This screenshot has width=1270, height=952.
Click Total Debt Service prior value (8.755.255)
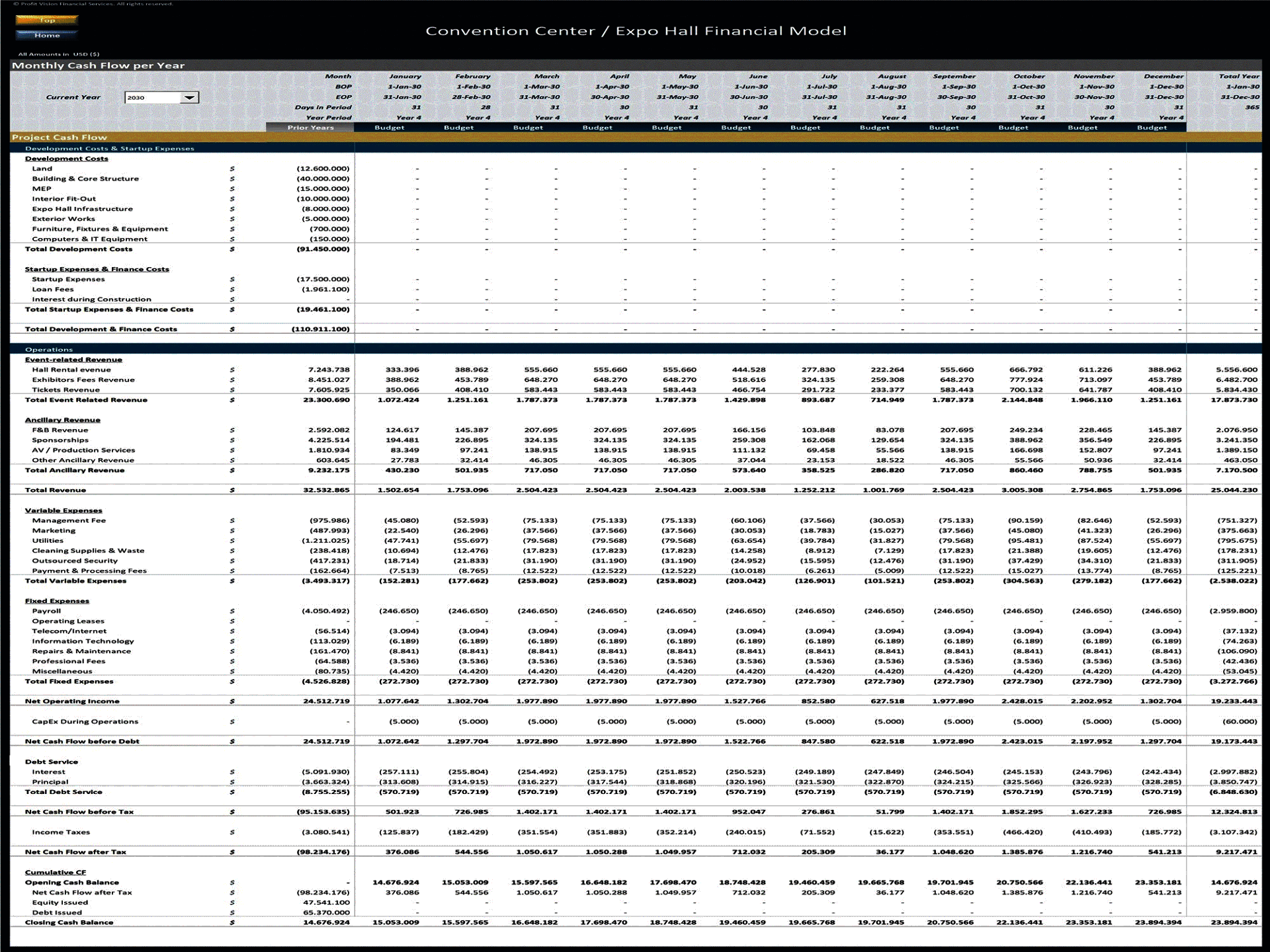tap(326, 792)
